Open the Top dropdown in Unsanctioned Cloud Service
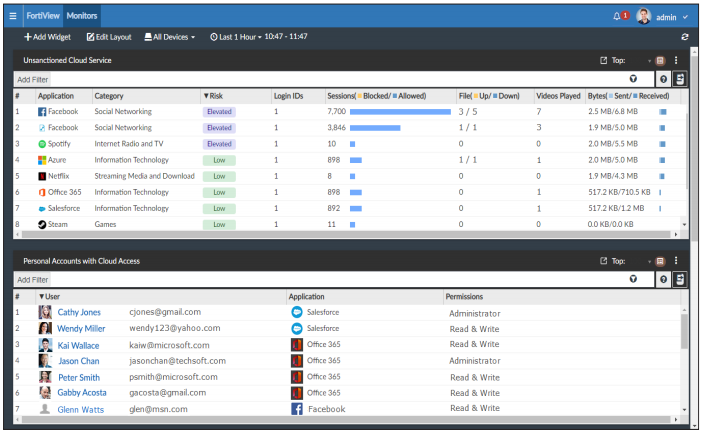This screenshot has height=433, width=702. (x=650, y=61)
